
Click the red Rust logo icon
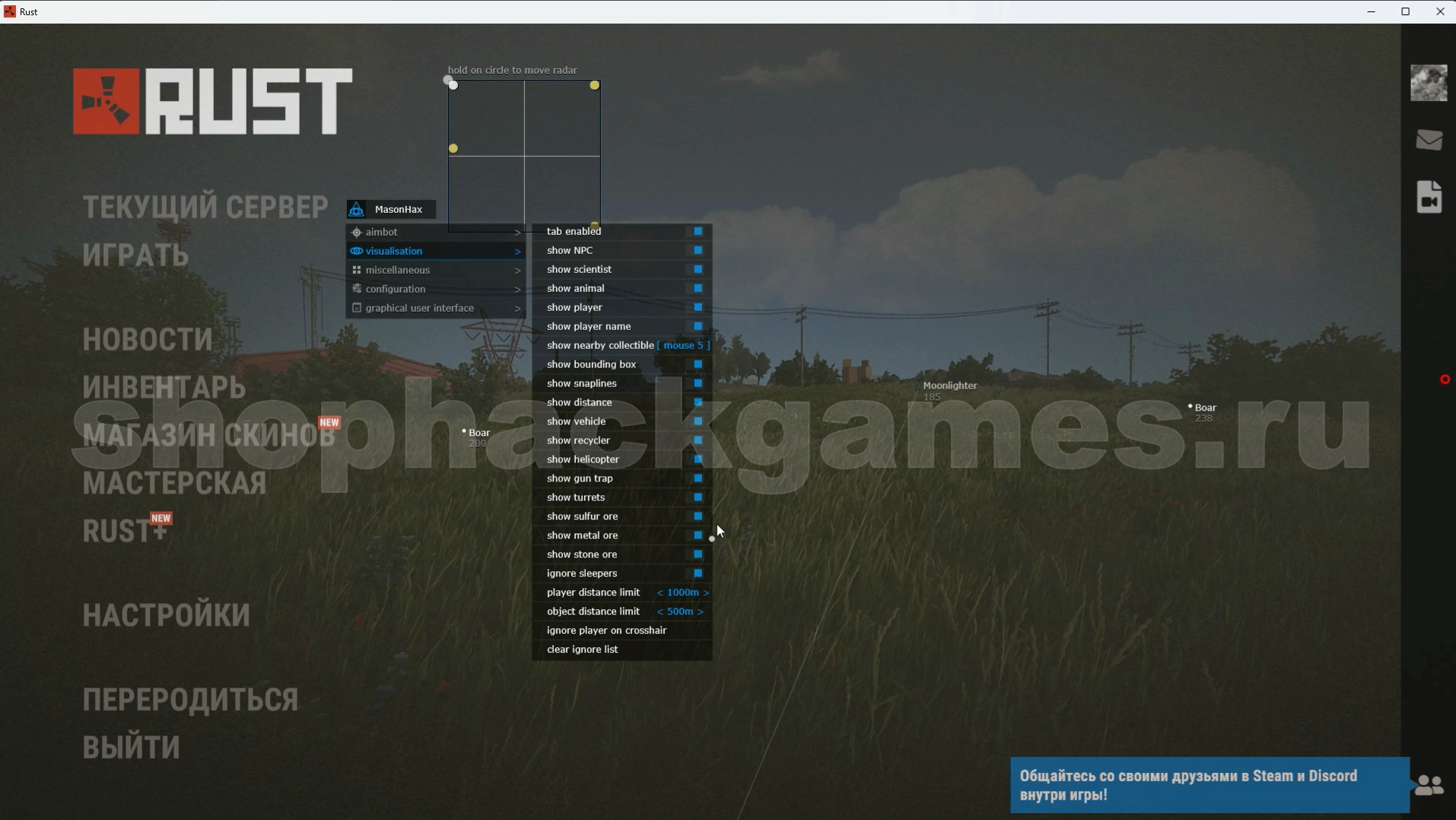tap(106, 102)
